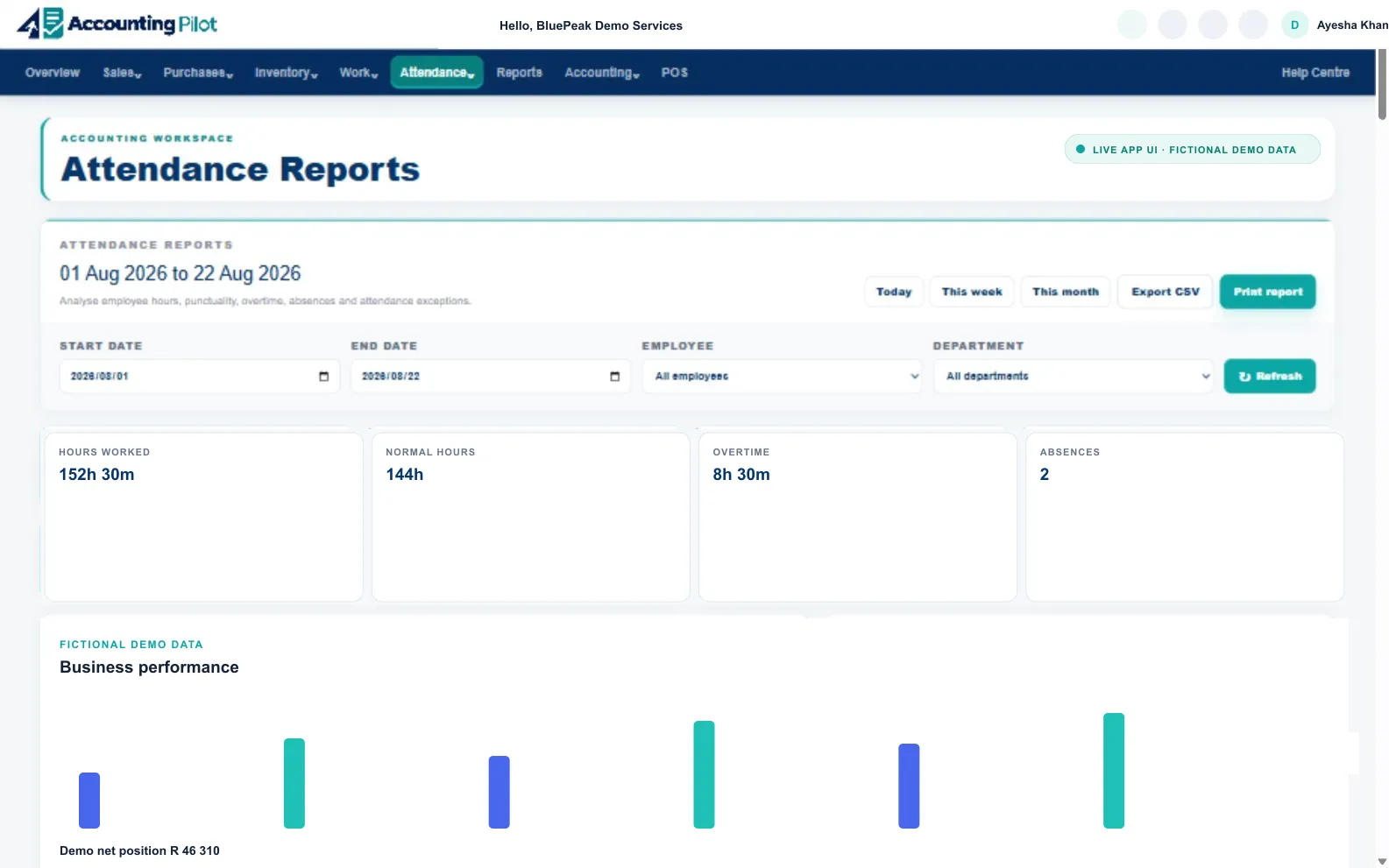Click the Ayesha Khan user name
The height and width of the screenshot is (868, 1389).
(1351, 25)
